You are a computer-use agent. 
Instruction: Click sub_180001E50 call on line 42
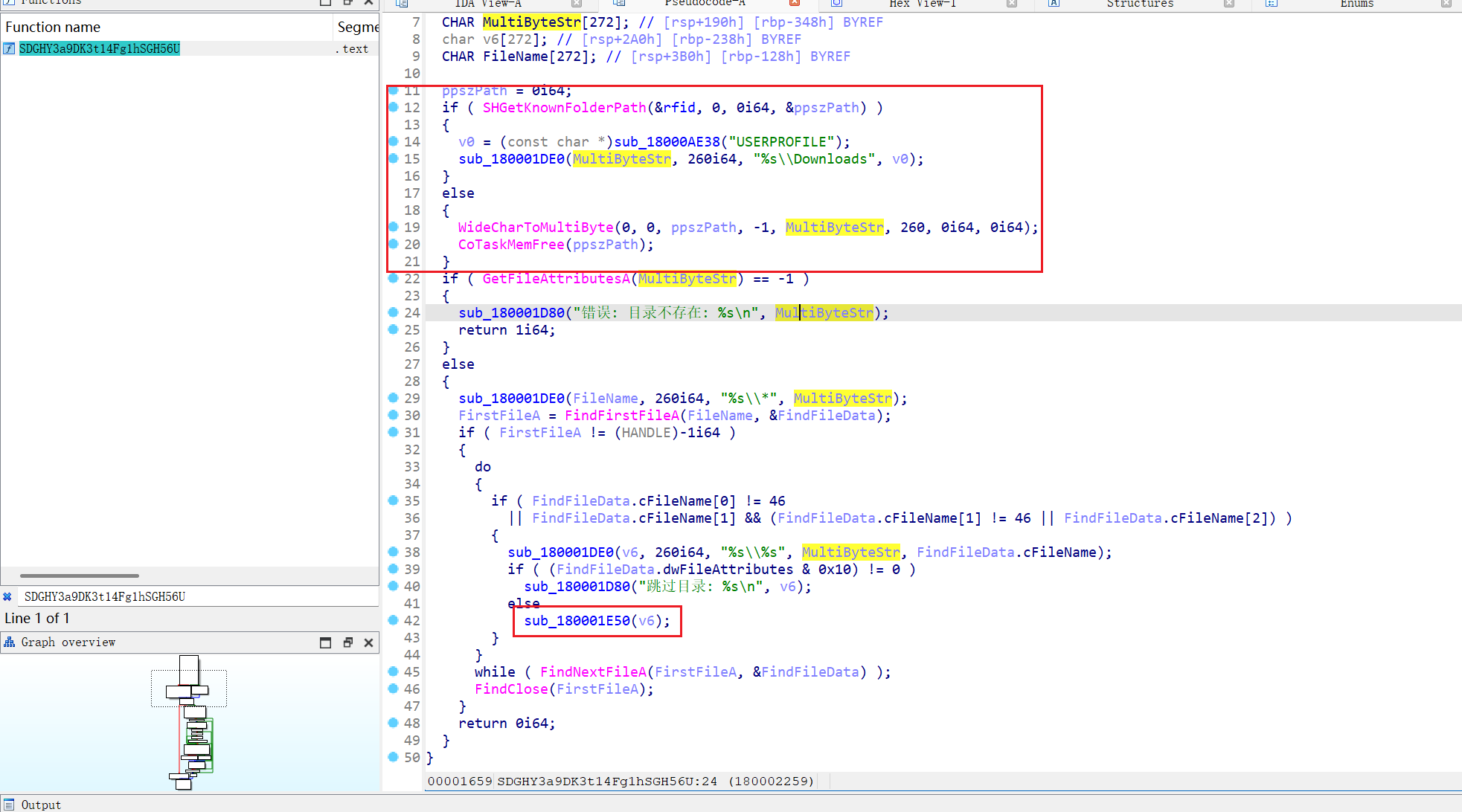[577, 621]
